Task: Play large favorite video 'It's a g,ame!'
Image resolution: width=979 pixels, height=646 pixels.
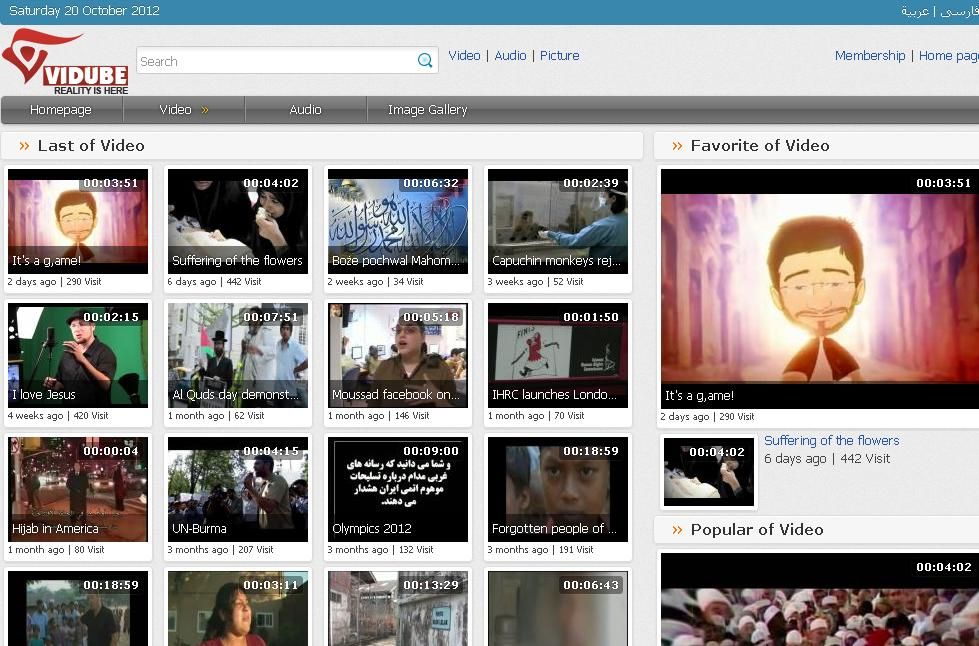Action: tap(819, 288)
